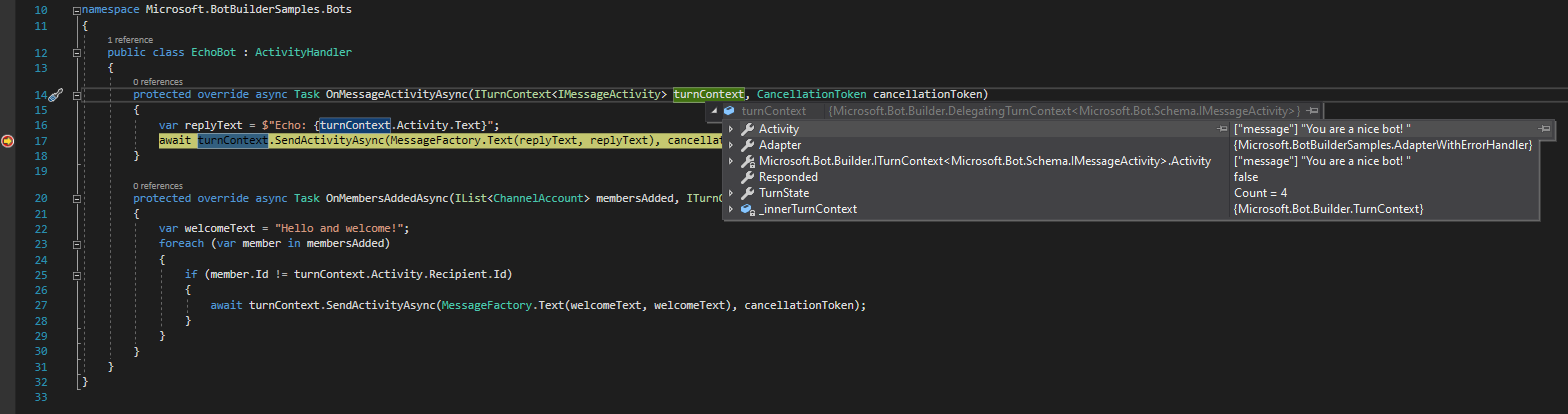The image size is (1568, 414).
Task: Click the locked field icon of _innerTurnContext
Action: tap(747, 209)
